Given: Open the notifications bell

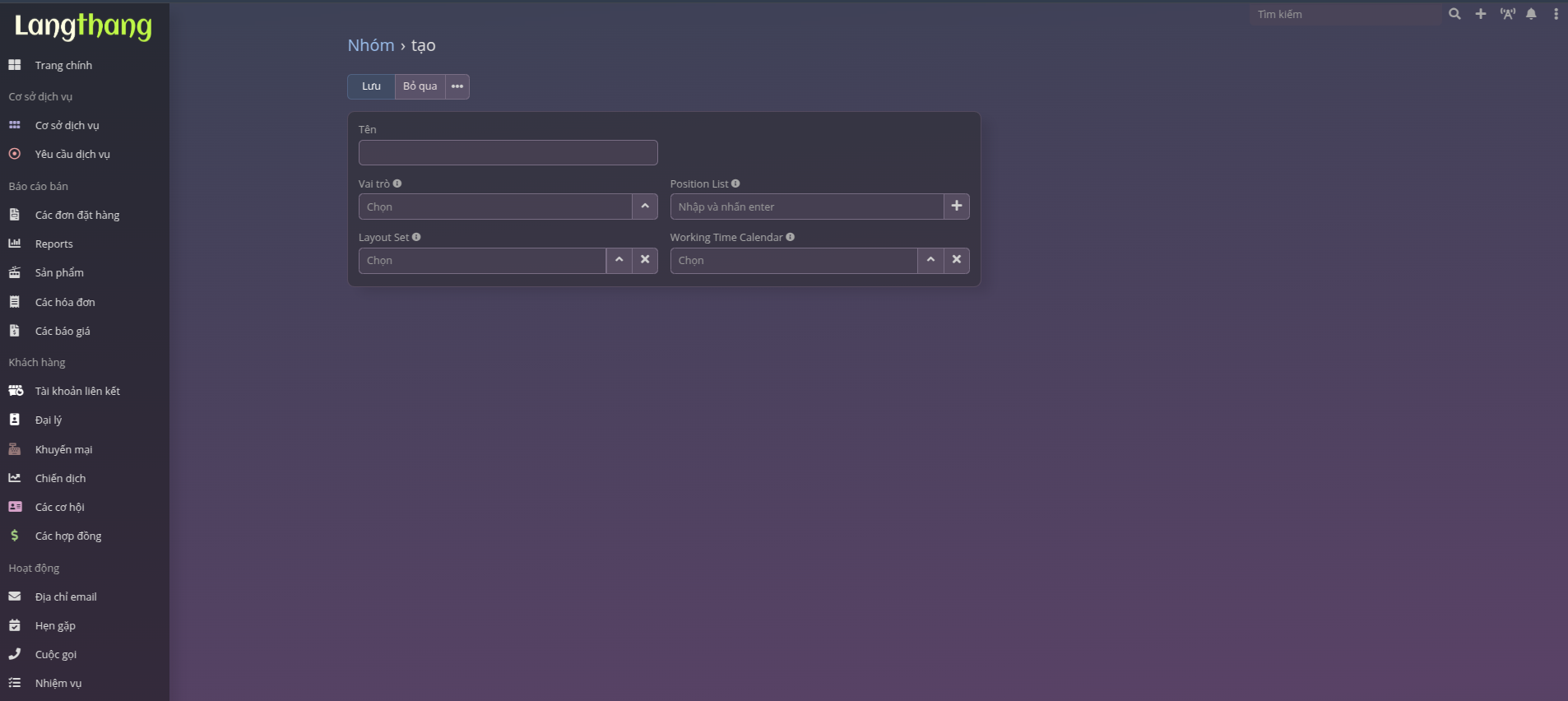Looking at the screenshot, I should pyautogui.click(x=1531, y=14).
